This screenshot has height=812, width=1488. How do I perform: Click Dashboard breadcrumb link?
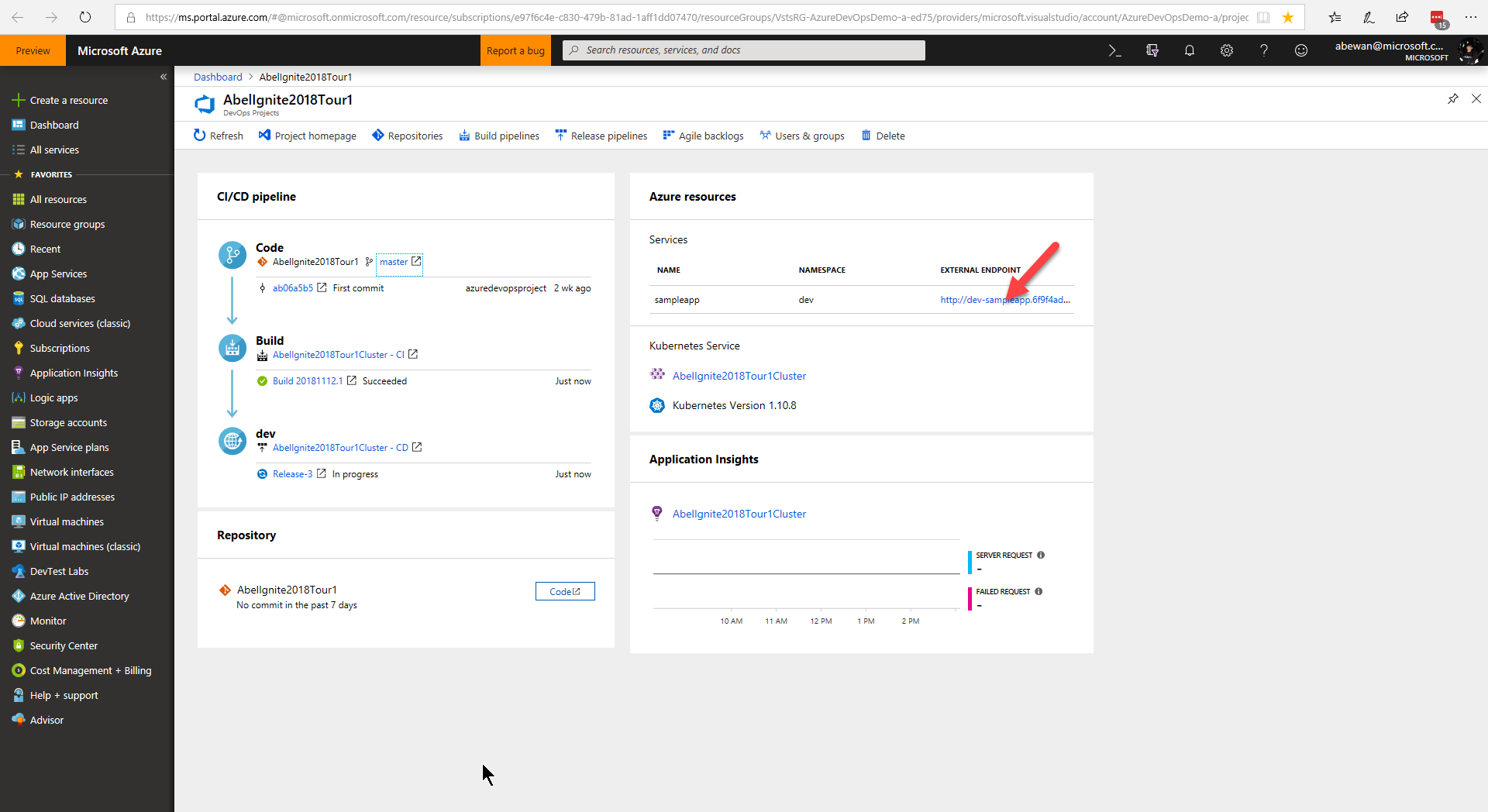tap(218, 77)
